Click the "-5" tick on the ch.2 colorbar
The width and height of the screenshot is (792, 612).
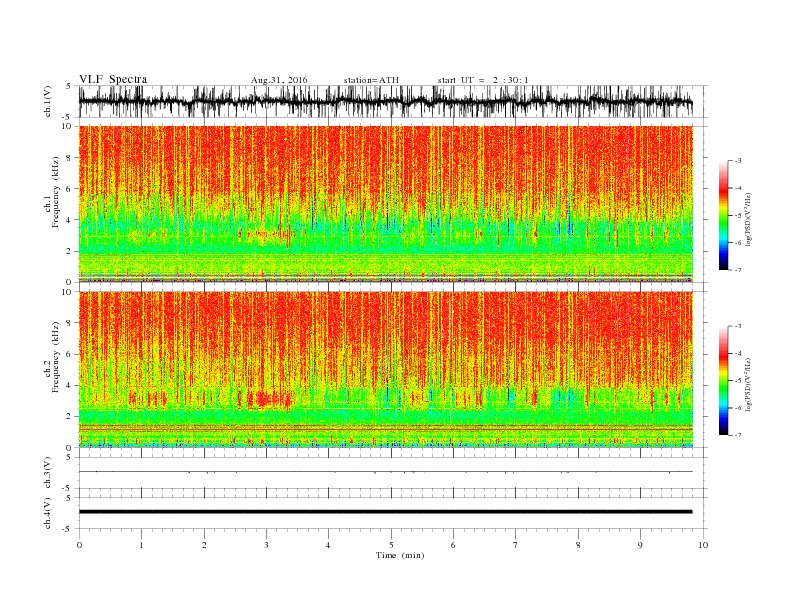coord(737,381)
